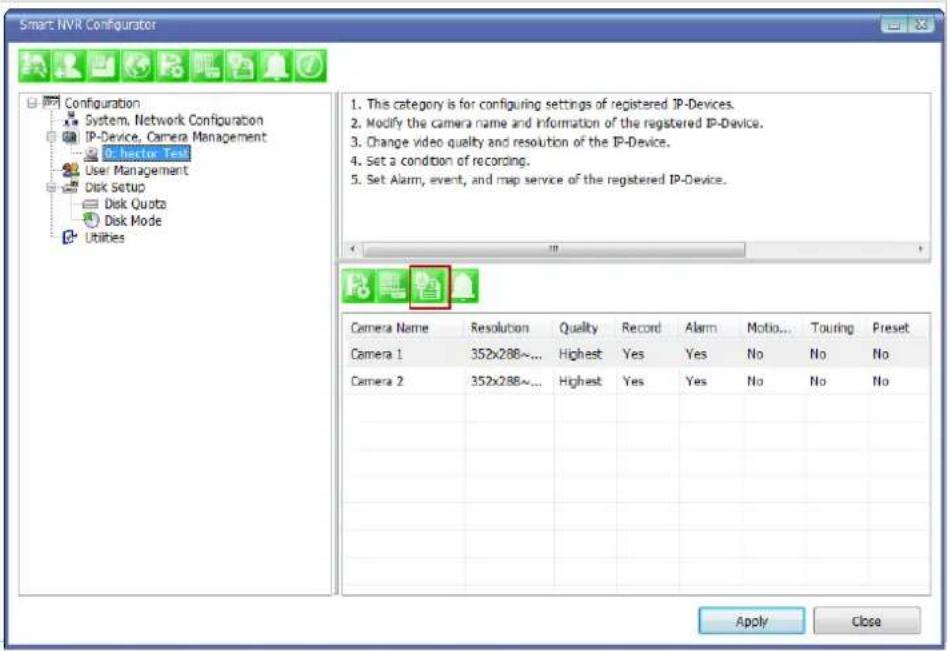The width and height of the screenshot is (948, 651).
Task: Click Camera 1 Touring value No
Action: (817, 354)
